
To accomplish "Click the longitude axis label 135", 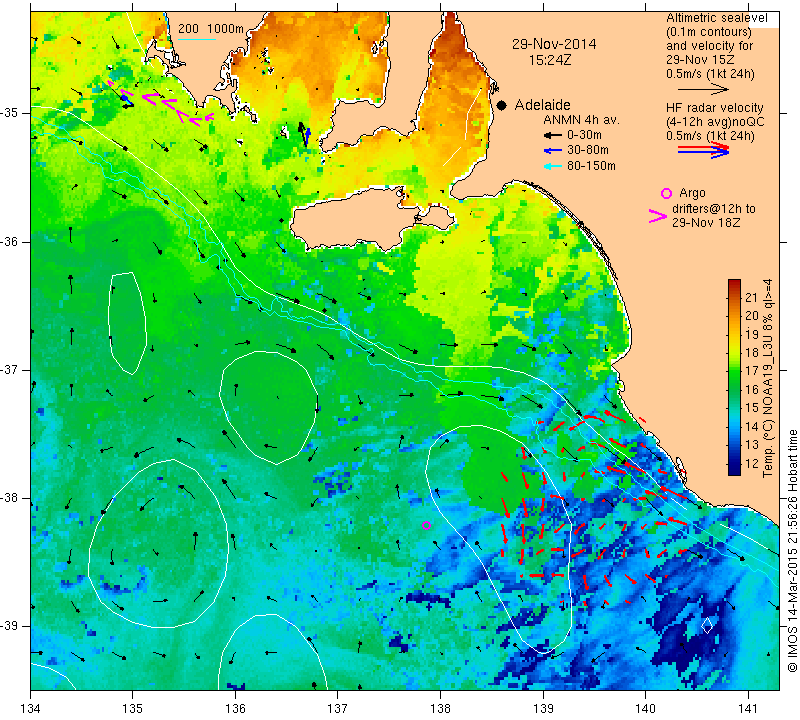I will click(x=133, y=709).
